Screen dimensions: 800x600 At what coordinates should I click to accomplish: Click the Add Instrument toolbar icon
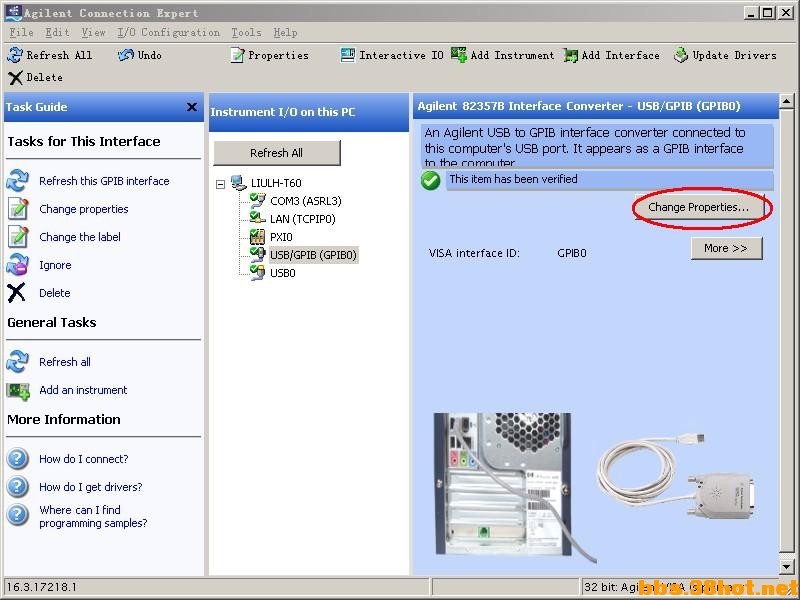(459, 55)
